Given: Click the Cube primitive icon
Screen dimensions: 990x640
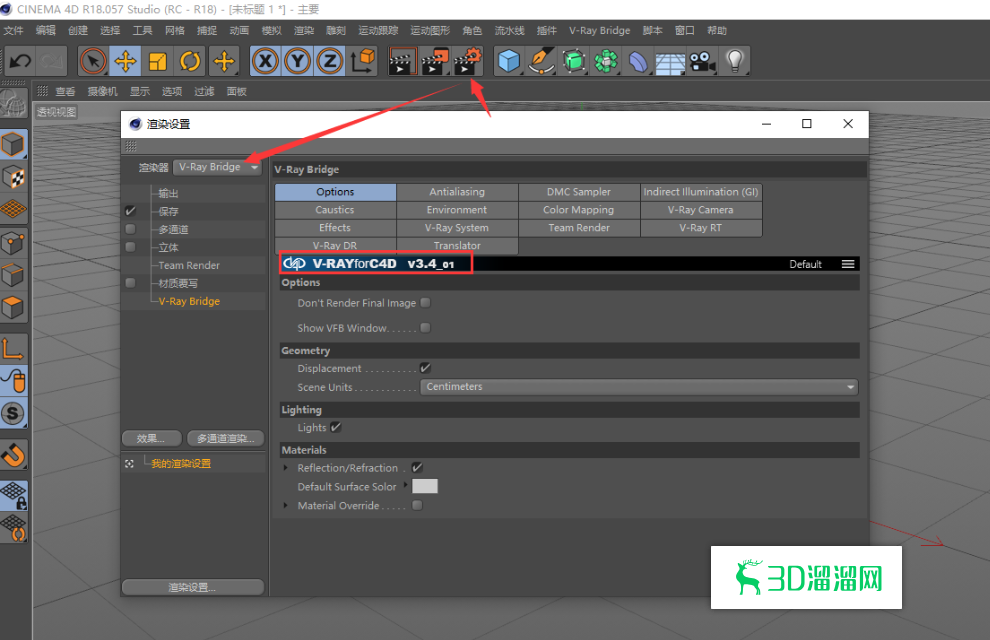Looking at the screenshot, I should tap(510, 62).
